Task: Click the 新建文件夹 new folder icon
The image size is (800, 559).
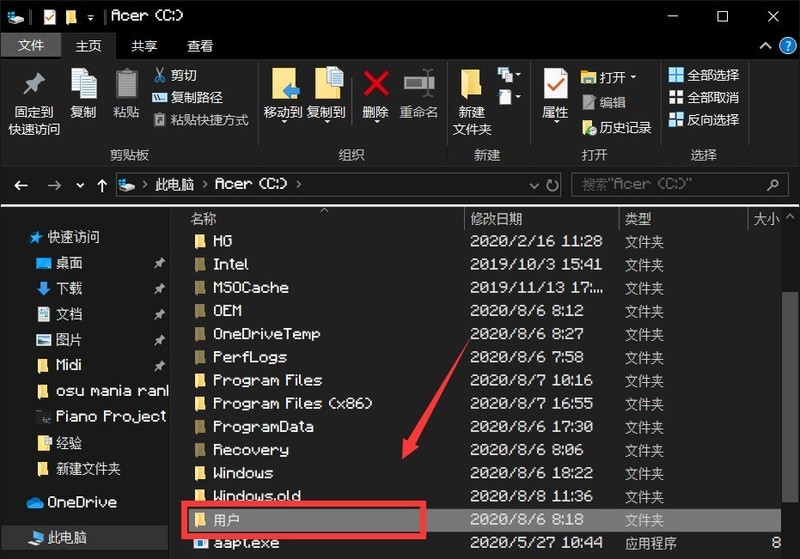Action: (x=471, y=84)
